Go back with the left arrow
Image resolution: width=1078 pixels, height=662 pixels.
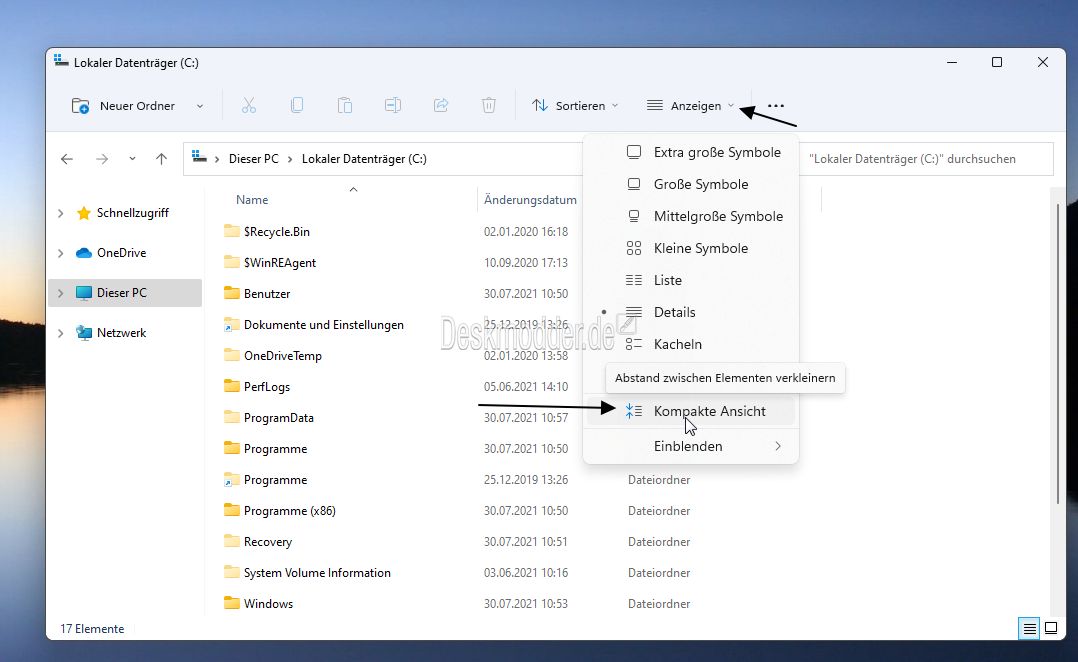pos(67,159)
